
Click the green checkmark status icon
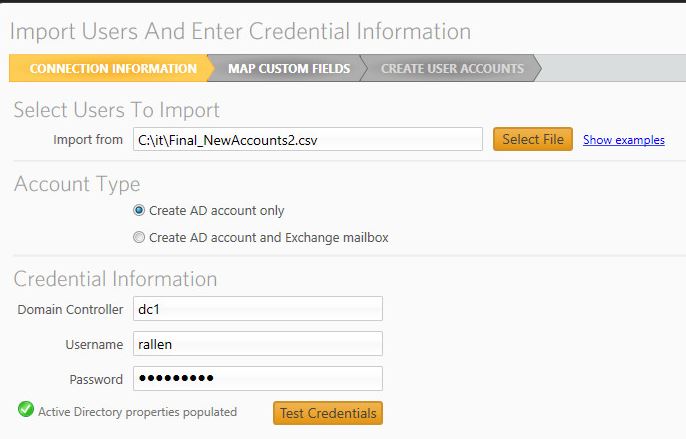pos(26,410)
